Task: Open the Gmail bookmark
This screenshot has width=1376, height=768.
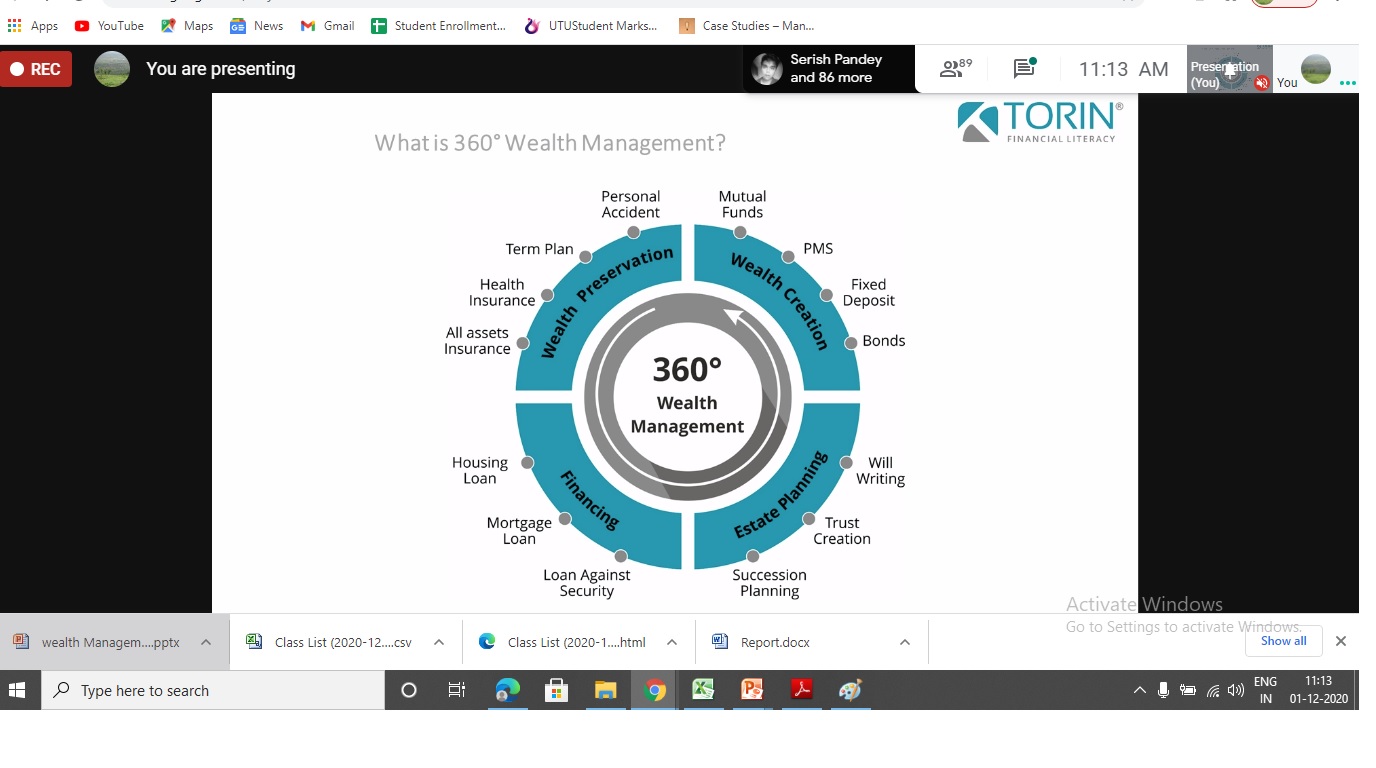Action: [x=328, y=26]
